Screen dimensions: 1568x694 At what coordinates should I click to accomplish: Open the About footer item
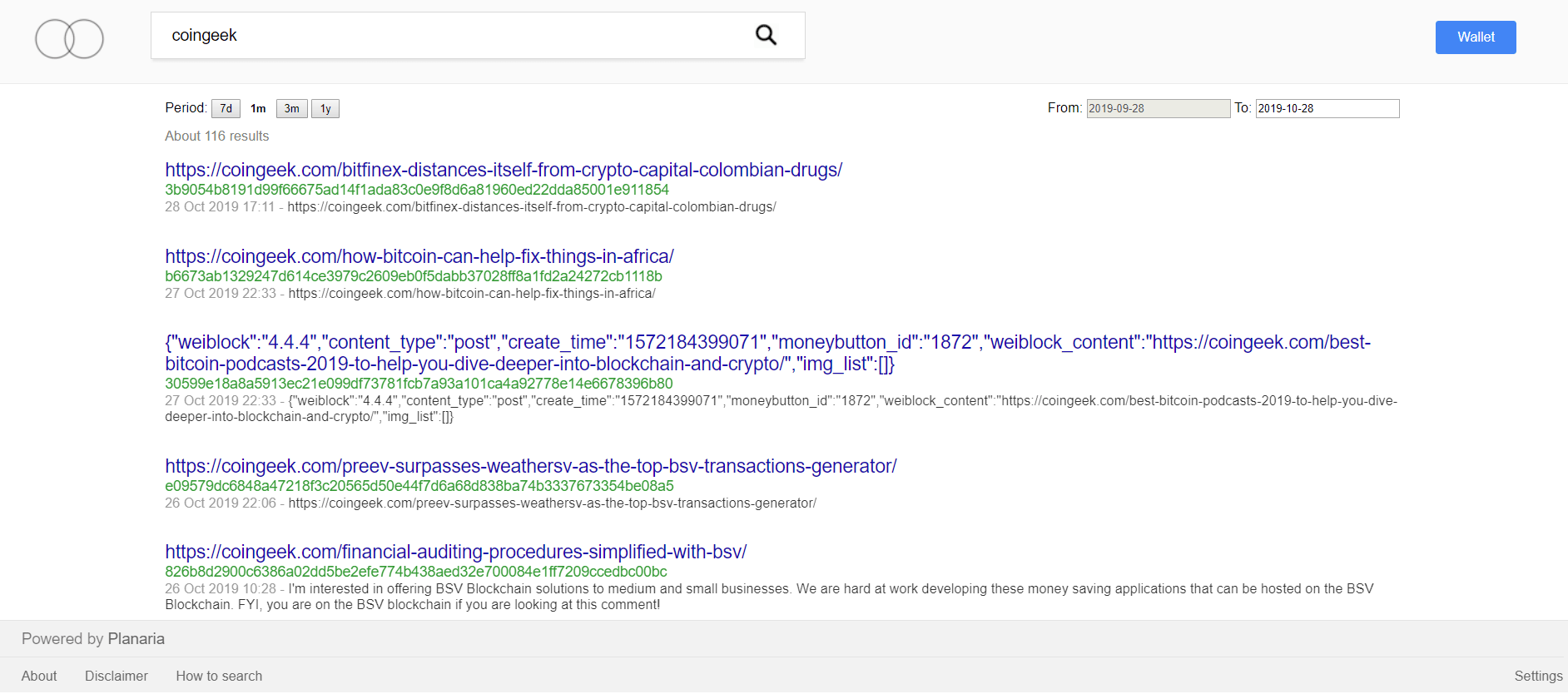39,677
